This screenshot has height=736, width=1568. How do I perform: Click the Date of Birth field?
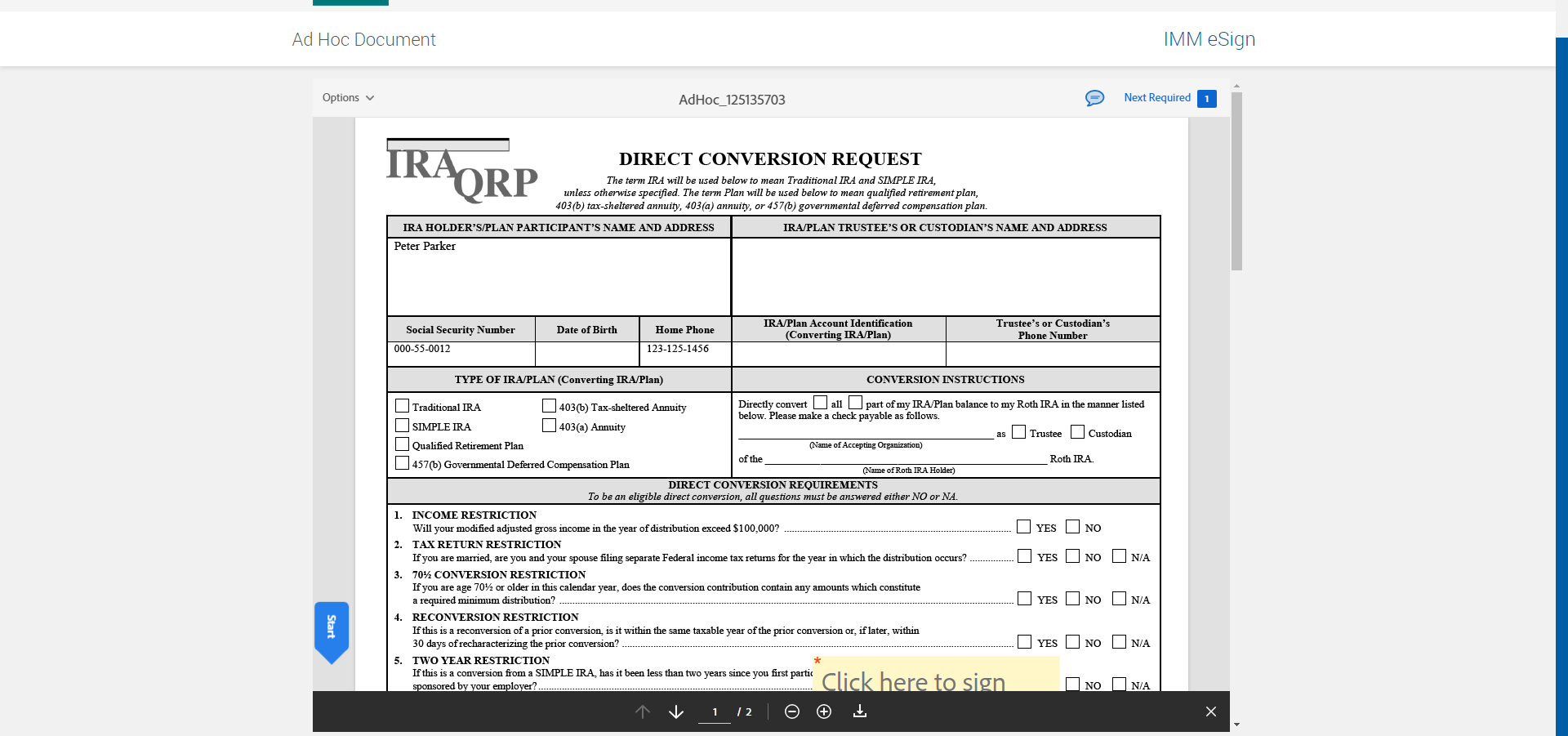(x=587, y=354)
